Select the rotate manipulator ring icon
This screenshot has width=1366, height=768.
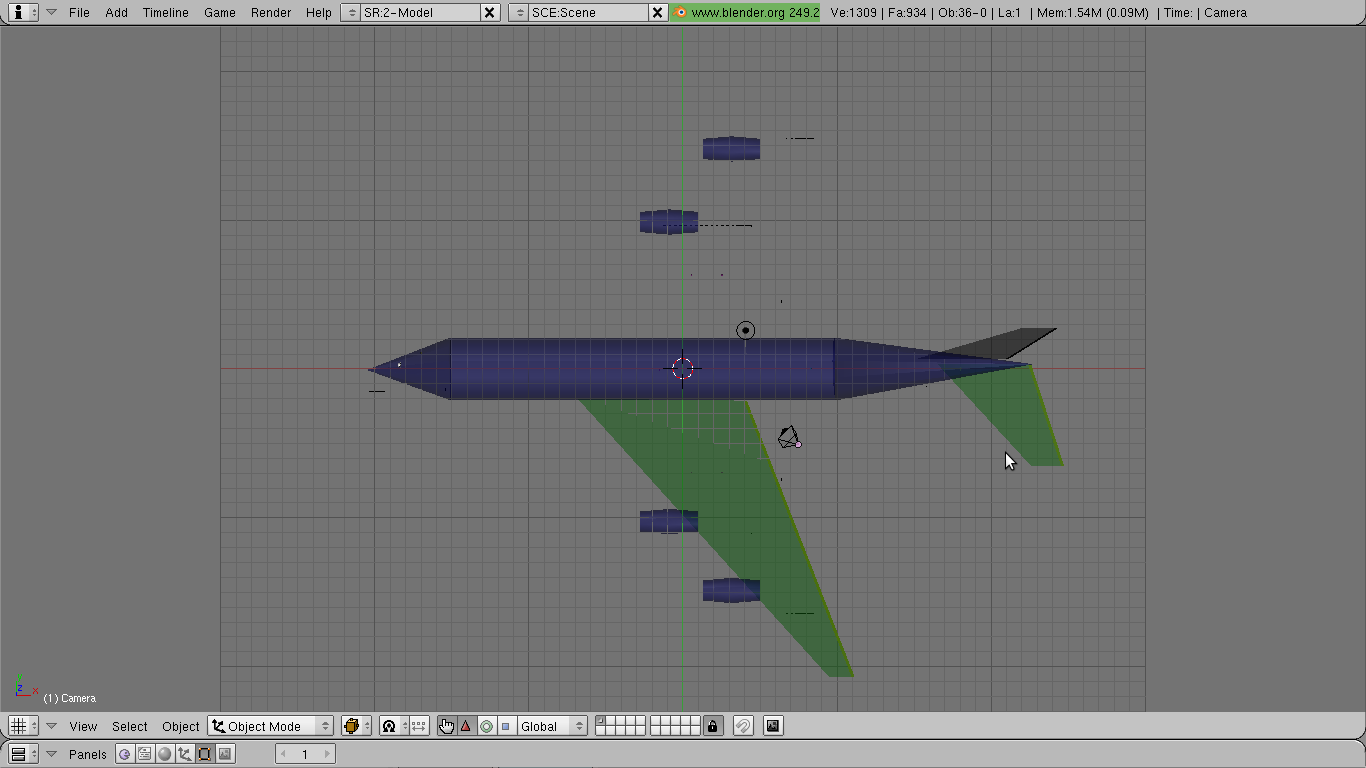[x=486, y=726]
